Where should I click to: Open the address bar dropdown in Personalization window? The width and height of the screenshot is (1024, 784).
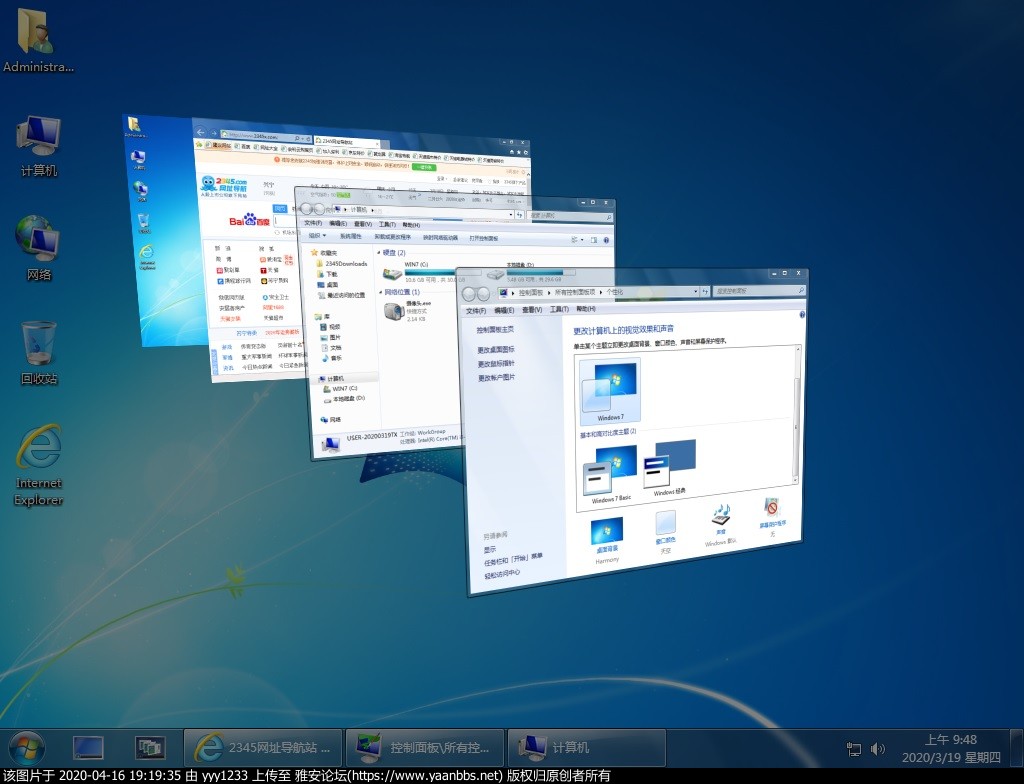click(x=696, y=292)
